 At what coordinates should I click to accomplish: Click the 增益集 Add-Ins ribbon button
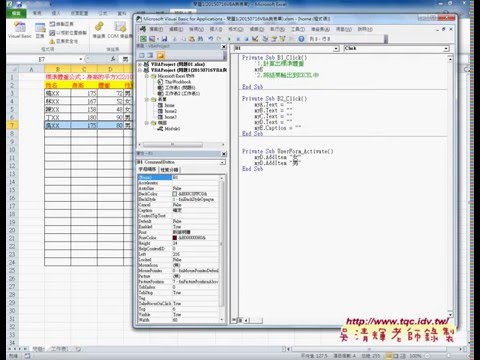tap(99, 30)
